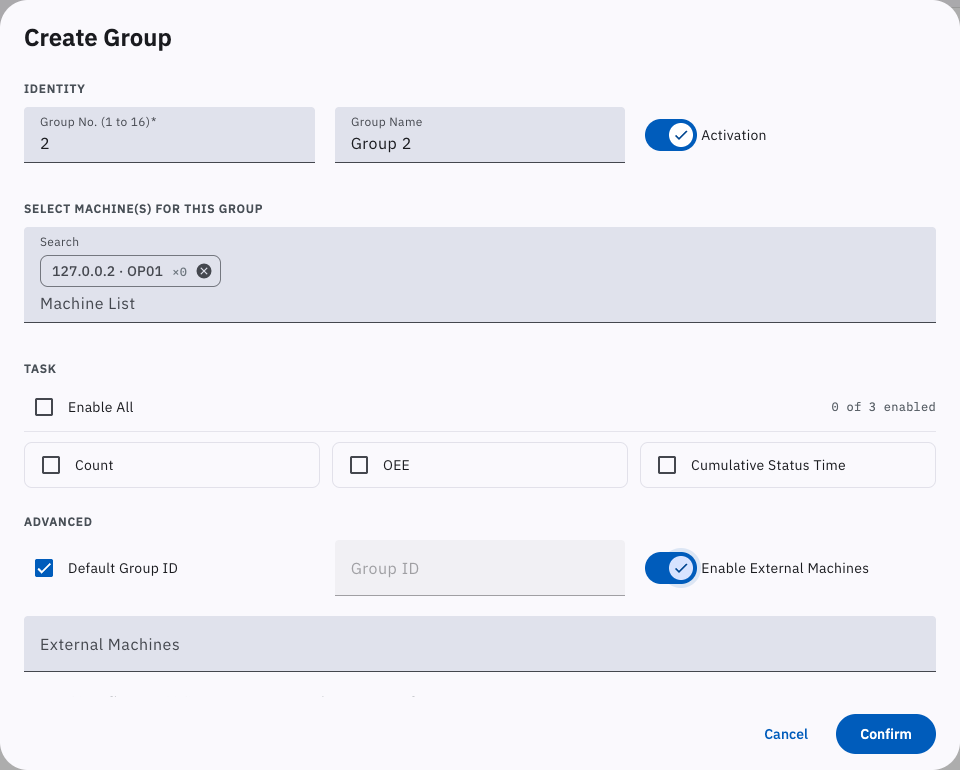Check Cumulative Status Time checkbox
This screenshot has height=770, width=960.
click(x=667, y=465)
